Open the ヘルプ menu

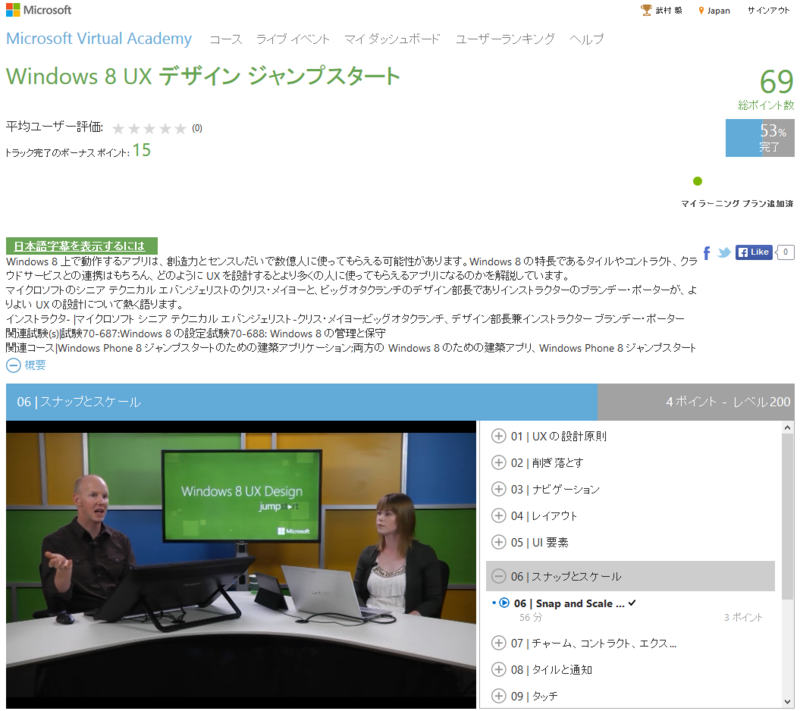coord(586,39)
